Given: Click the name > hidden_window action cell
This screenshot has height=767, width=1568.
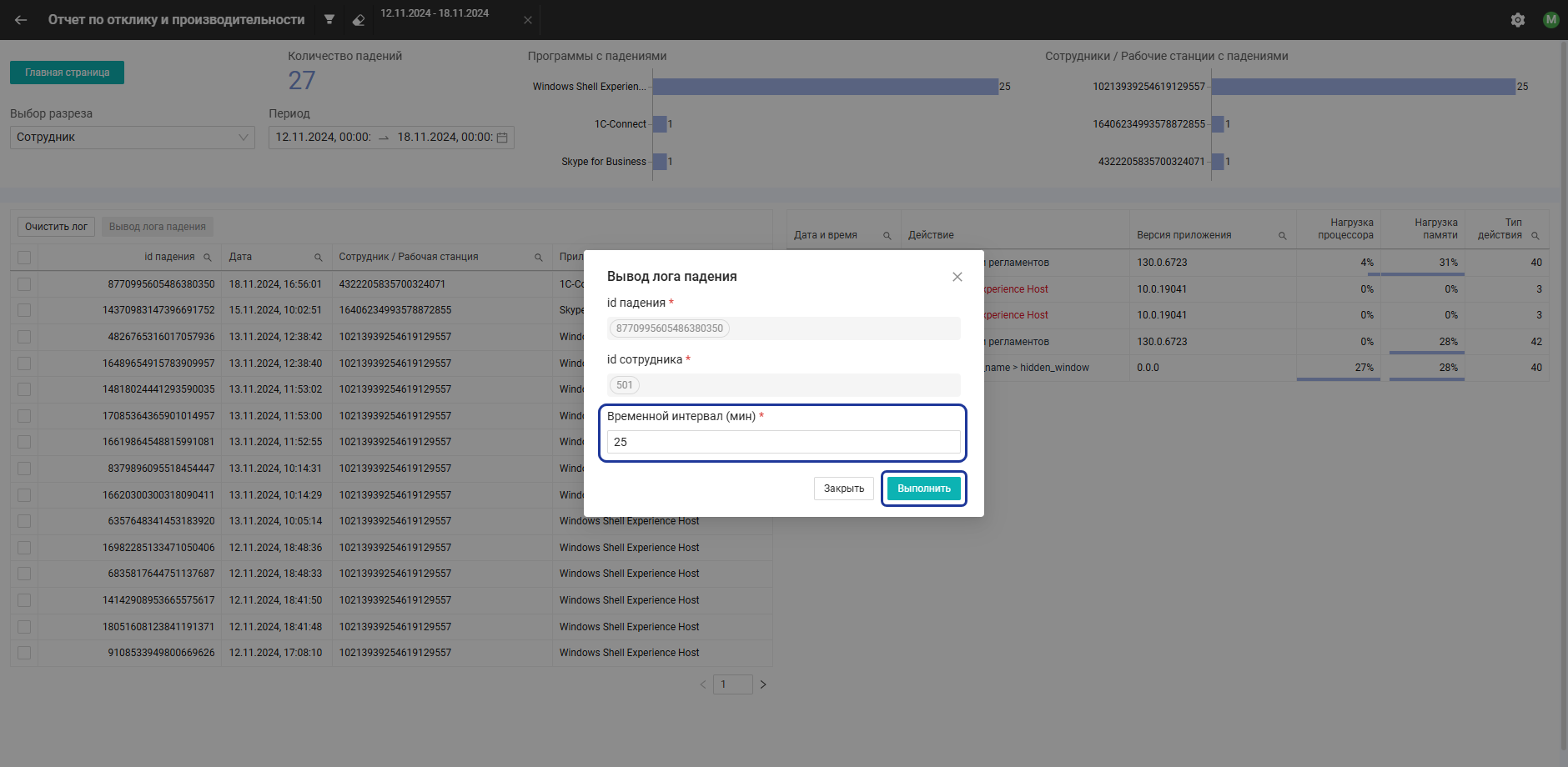Looking at the screenshot, I should click(1037, 368).
